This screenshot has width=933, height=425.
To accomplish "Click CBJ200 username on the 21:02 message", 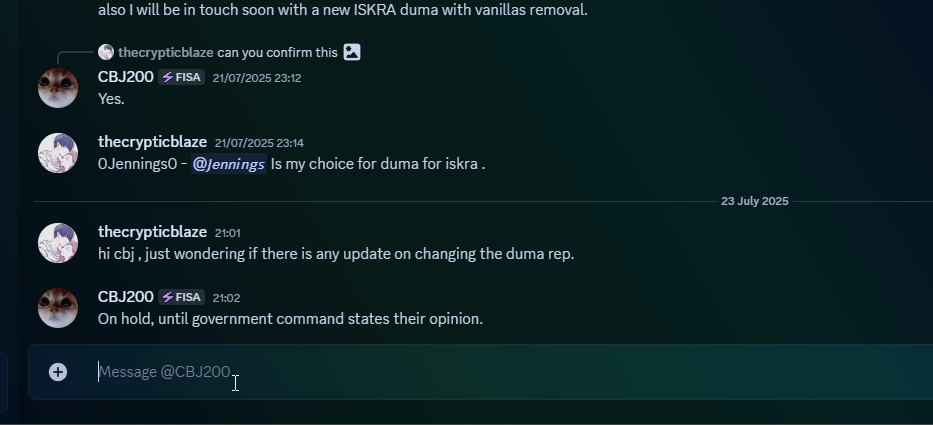I will (126, 296).
